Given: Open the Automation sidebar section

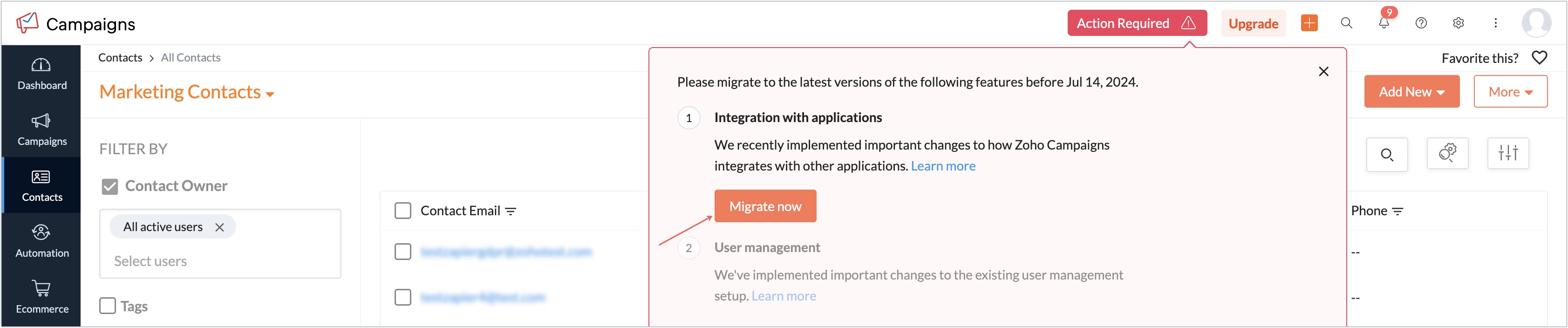Looking at the screenshot, I should coord(41,242).
